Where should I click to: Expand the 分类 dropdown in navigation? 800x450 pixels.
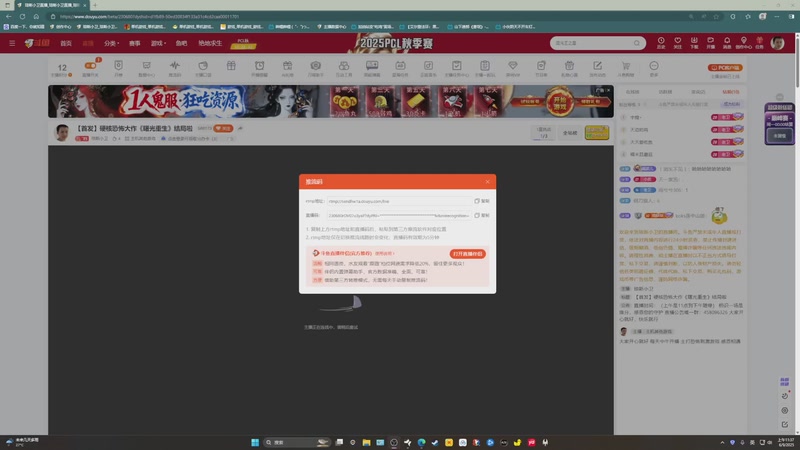111,43
